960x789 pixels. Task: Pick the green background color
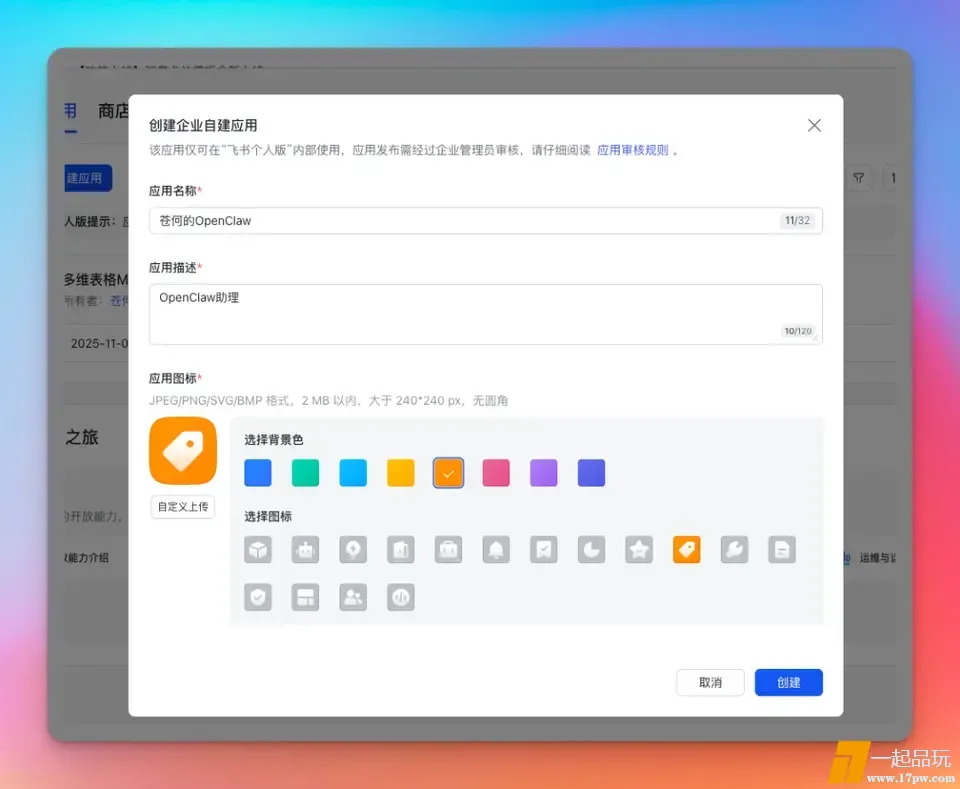click(305, 473)
